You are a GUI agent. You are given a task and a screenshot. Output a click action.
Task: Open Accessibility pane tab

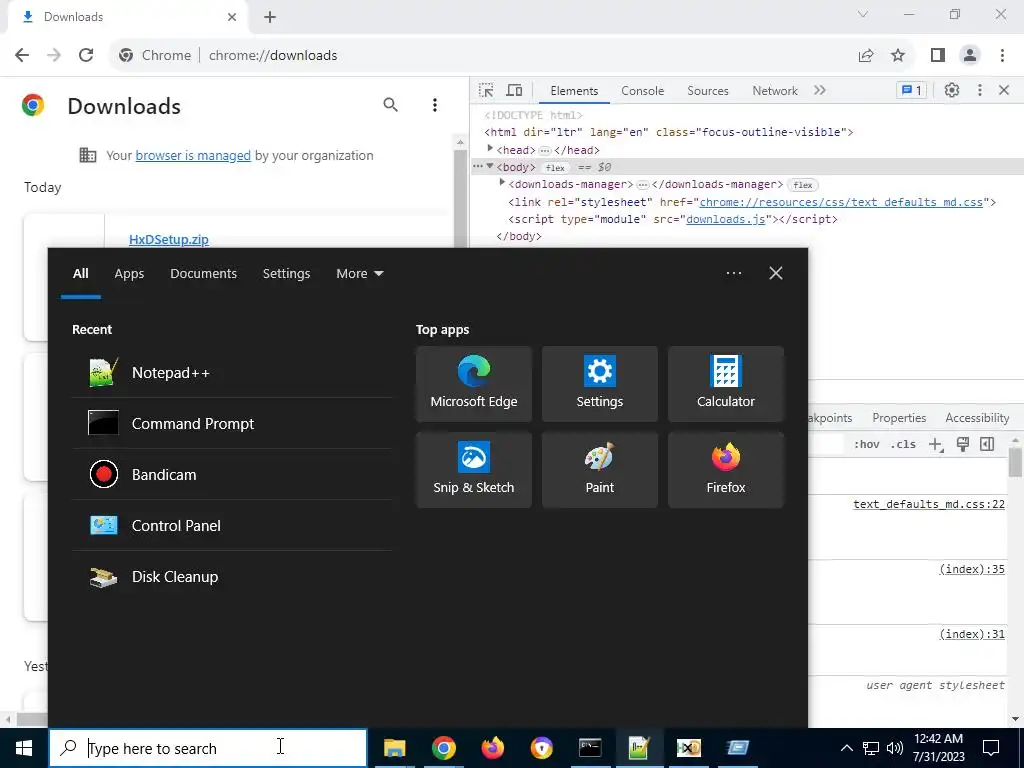(x=977, y=418)
